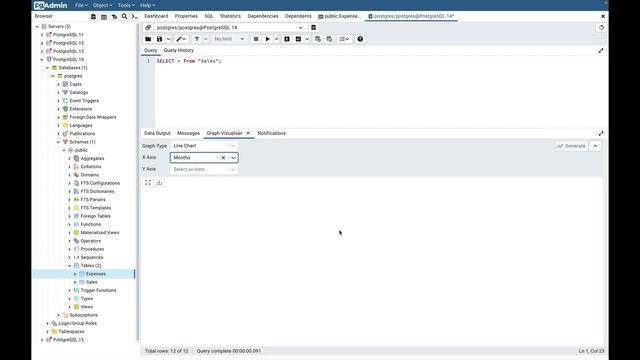Viewport: 640px width, 360px height.
Task: Click the Open File folder icon
Action: point(148,39)
